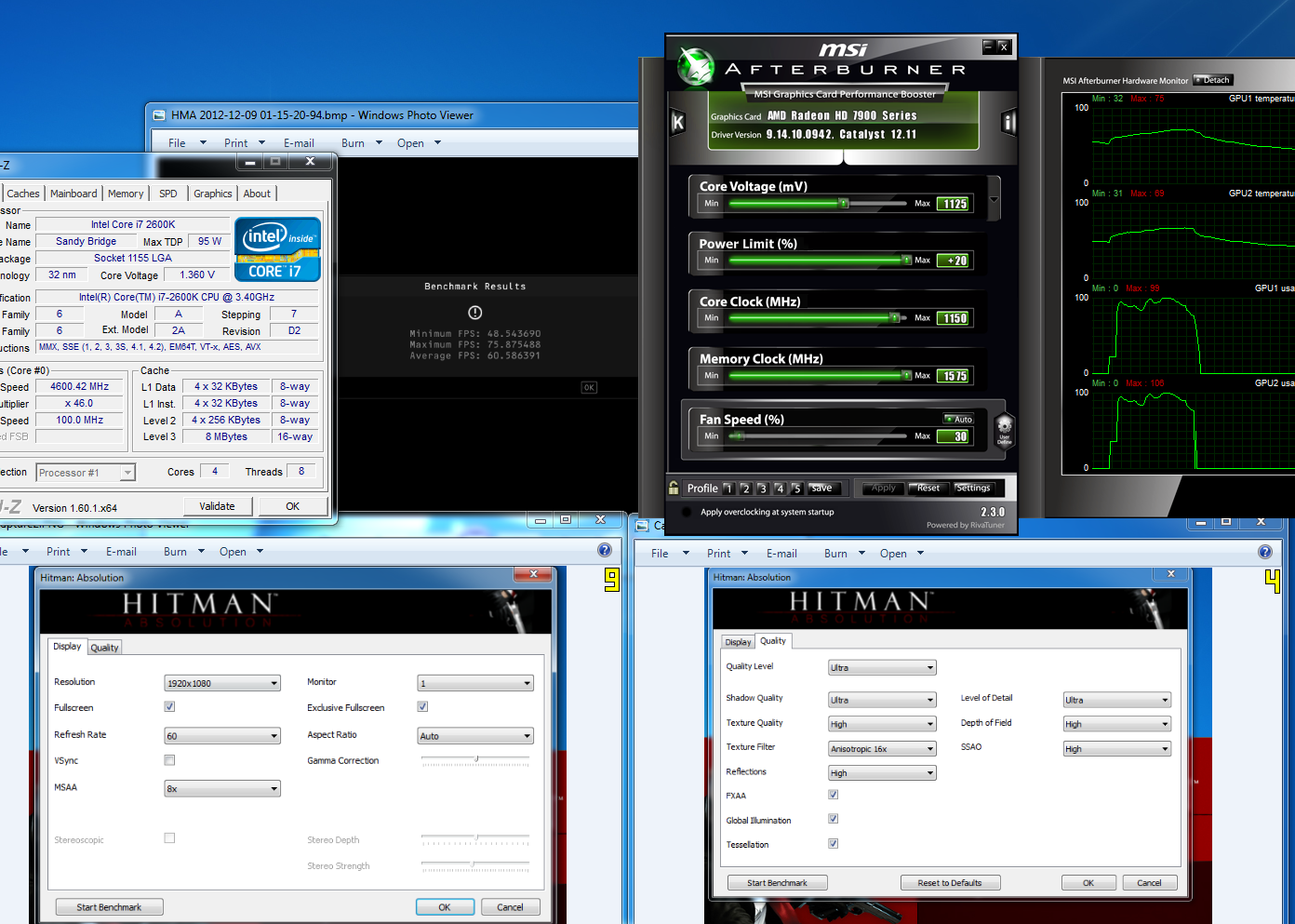Open Afterburner Settings
Screen dimensions: 1295x924
click(x=973, y=488)
